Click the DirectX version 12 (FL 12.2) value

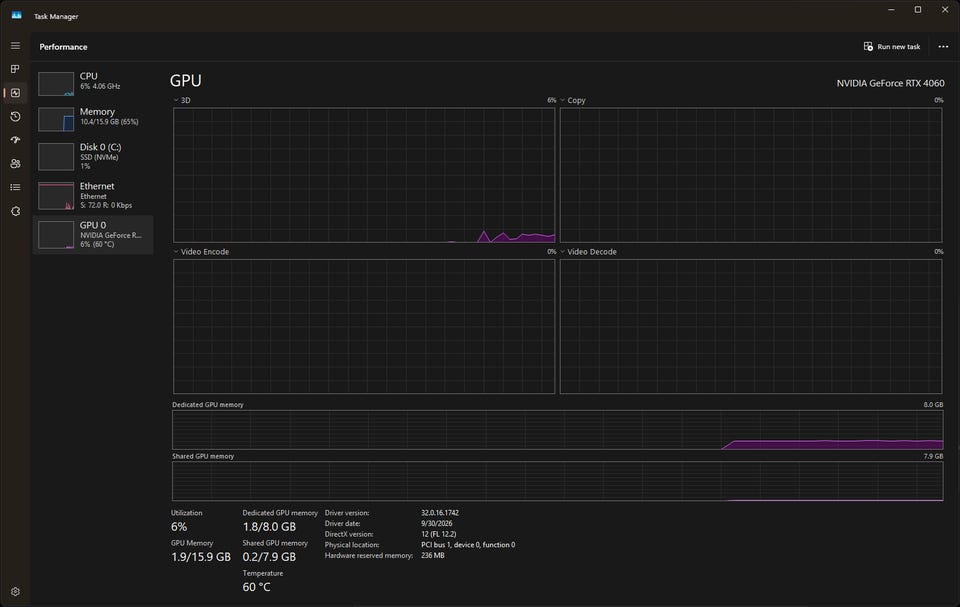pos(438,534)
